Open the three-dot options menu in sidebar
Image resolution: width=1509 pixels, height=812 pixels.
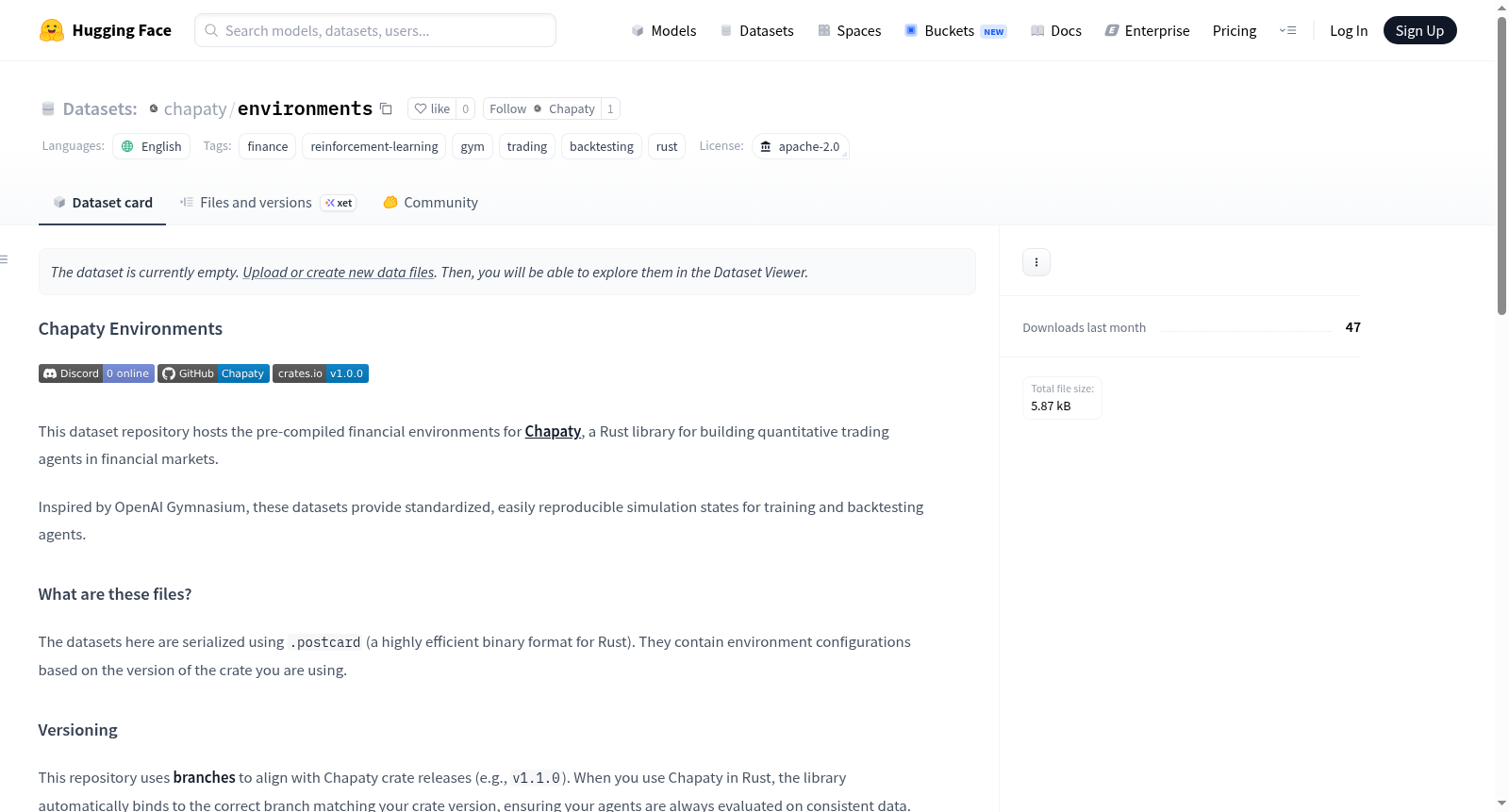tap(1036, 262)
